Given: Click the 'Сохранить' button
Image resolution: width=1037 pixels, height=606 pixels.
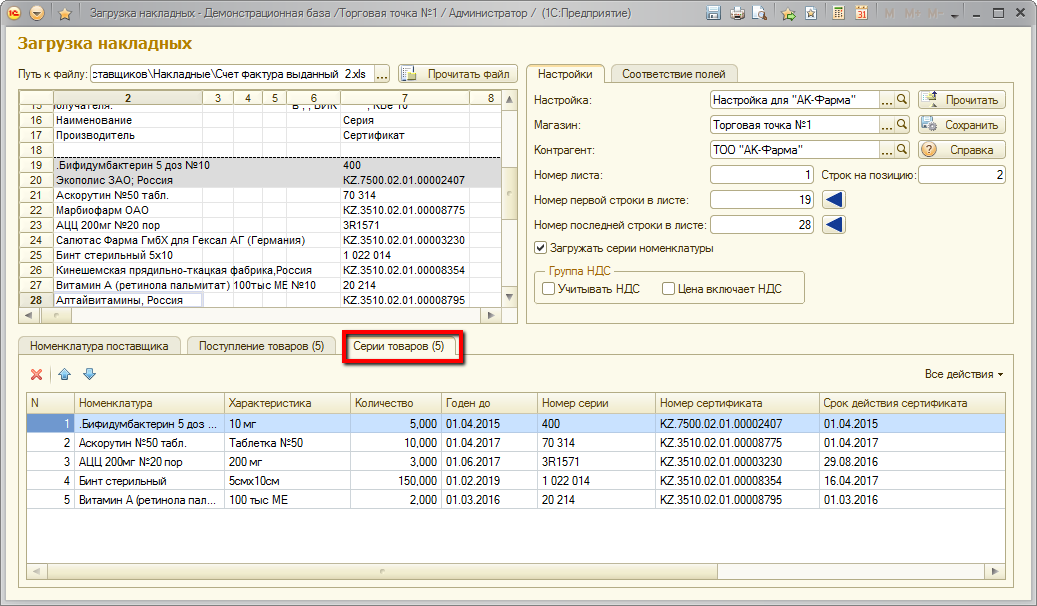Looking at the screenshot, I should 961,125.
